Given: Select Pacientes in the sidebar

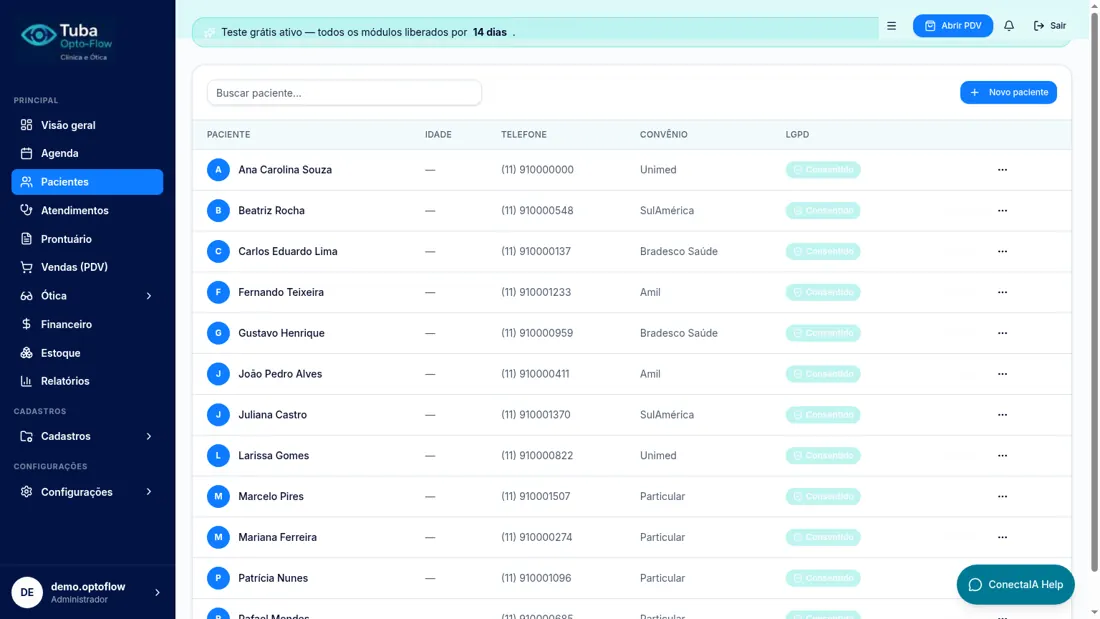Looking at the screenshot, I should 87,182.
